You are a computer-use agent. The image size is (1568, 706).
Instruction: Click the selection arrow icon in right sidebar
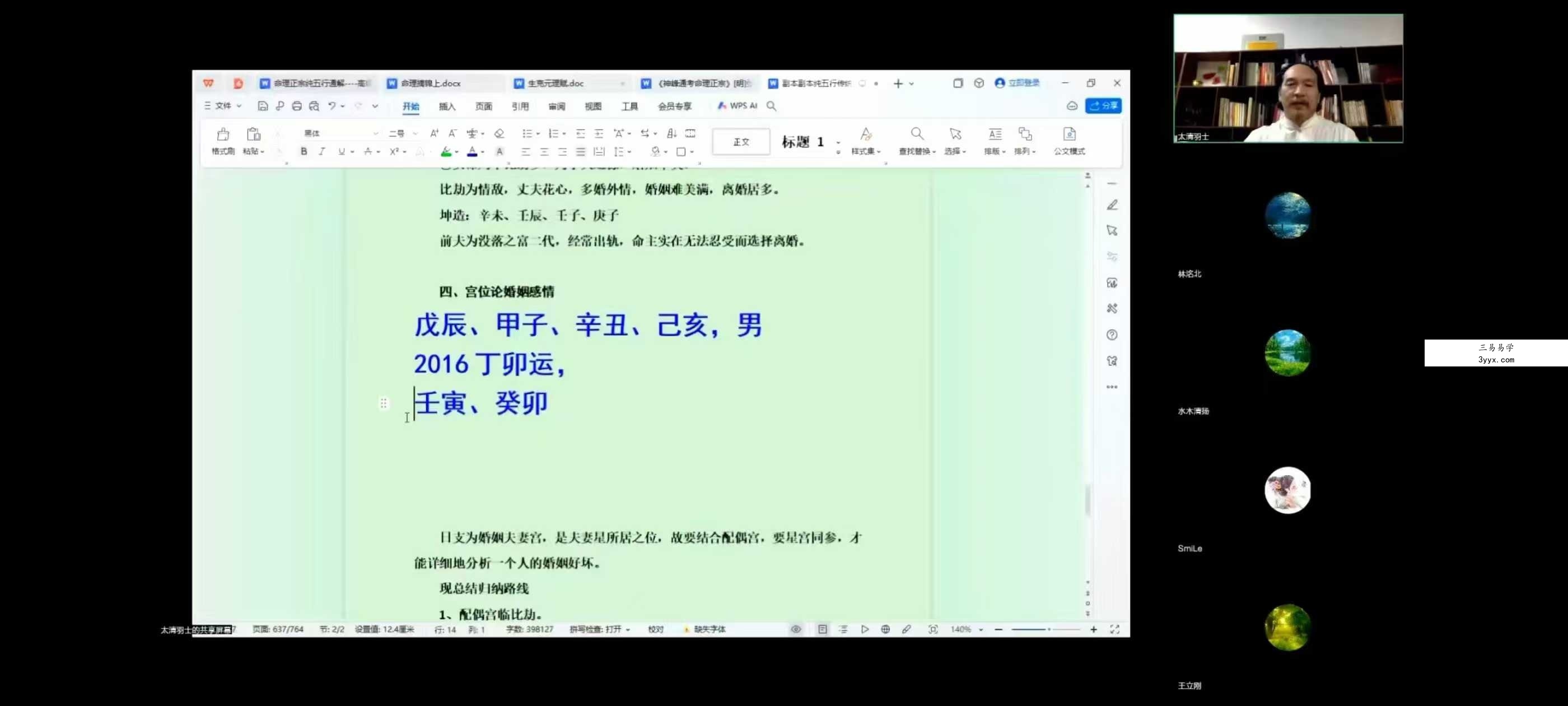[1112, 231]
